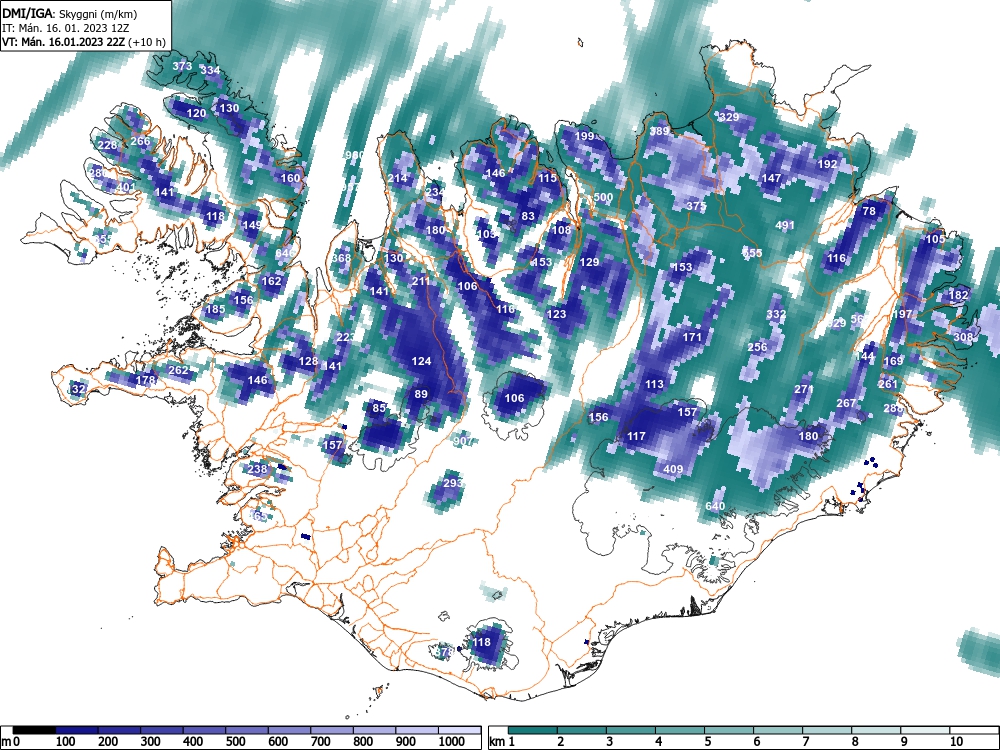Click the visibility value '375' on the map
The image size is (1000, 750).
pos(696,207)
